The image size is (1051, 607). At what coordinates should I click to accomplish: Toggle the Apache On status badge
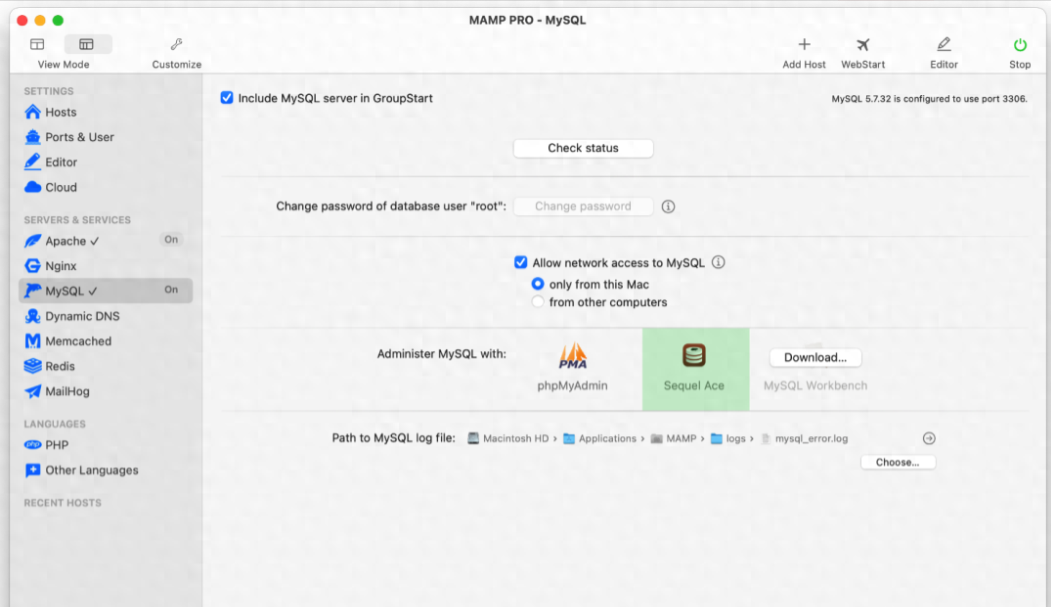point(171,240)
